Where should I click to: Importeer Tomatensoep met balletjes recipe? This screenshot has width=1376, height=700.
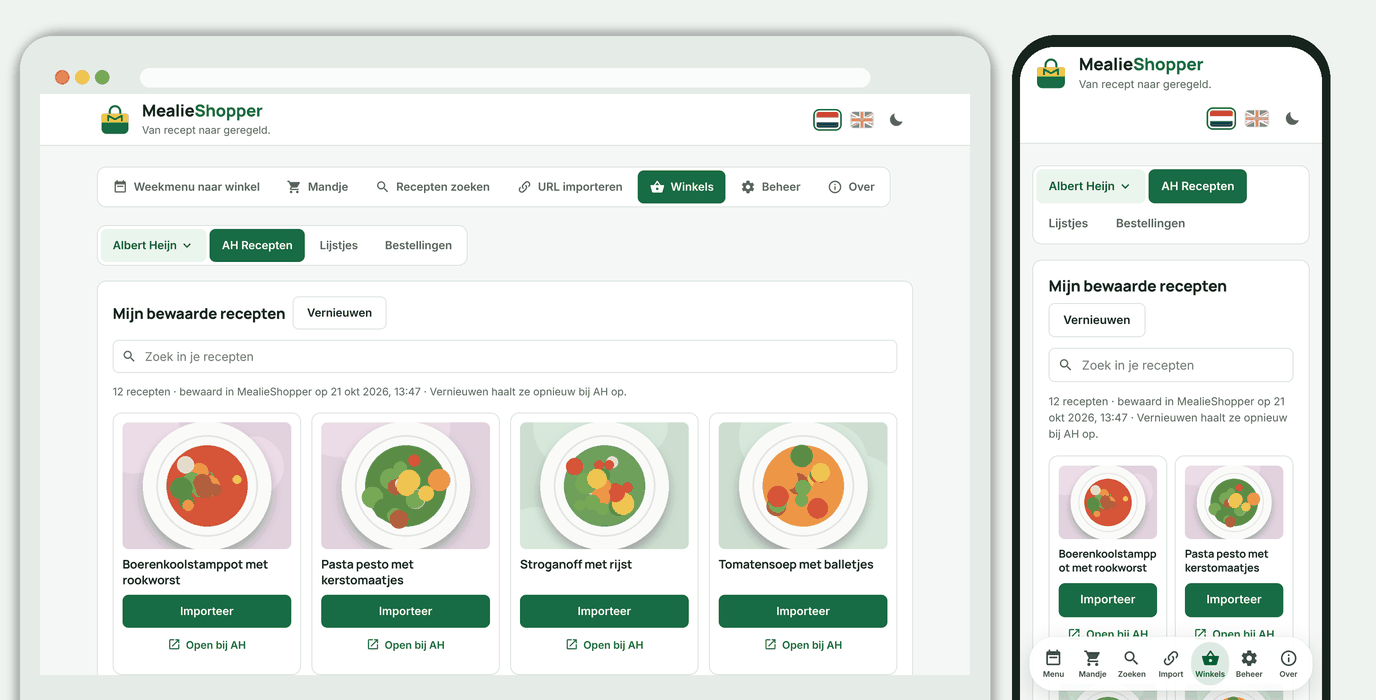point(803,611)
